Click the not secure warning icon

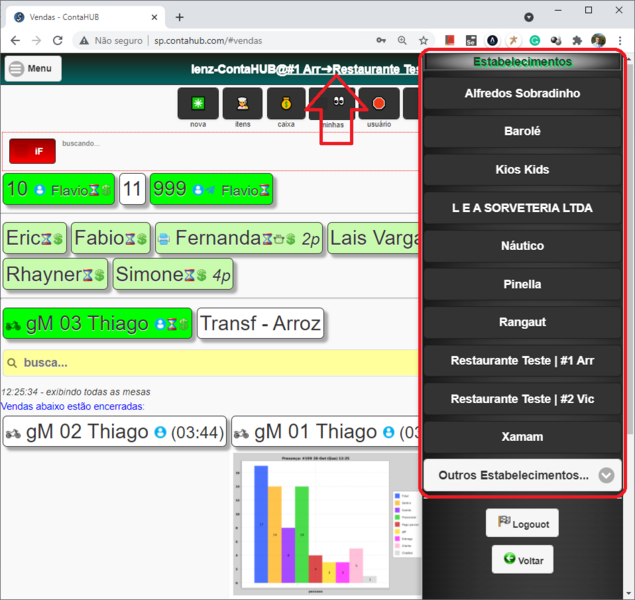click(84, 40)
